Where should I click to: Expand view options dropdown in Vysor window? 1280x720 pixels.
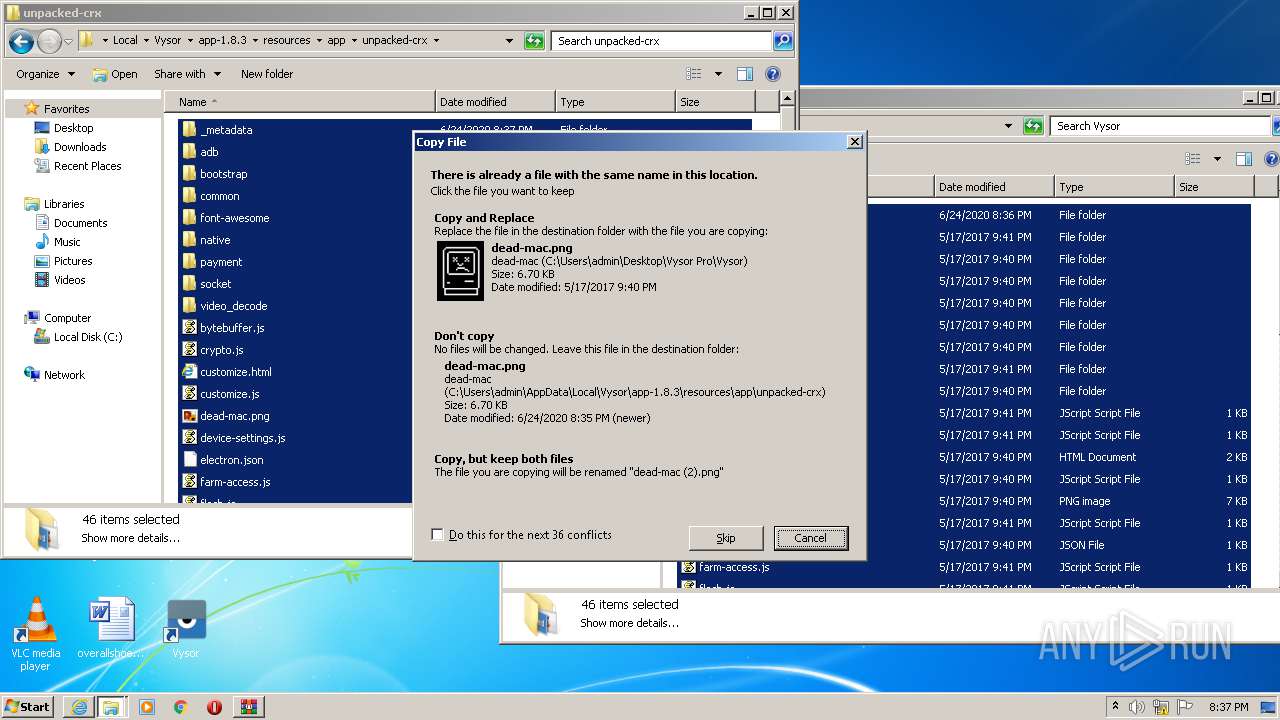(1217, 159)
